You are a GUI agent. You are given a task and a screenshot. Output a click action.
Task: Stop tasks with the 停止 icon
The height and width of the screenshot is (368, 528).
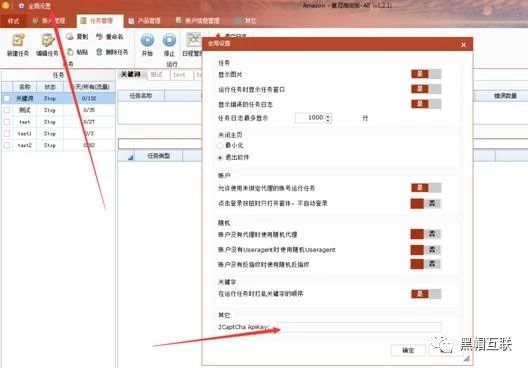[x=169, y=40]
